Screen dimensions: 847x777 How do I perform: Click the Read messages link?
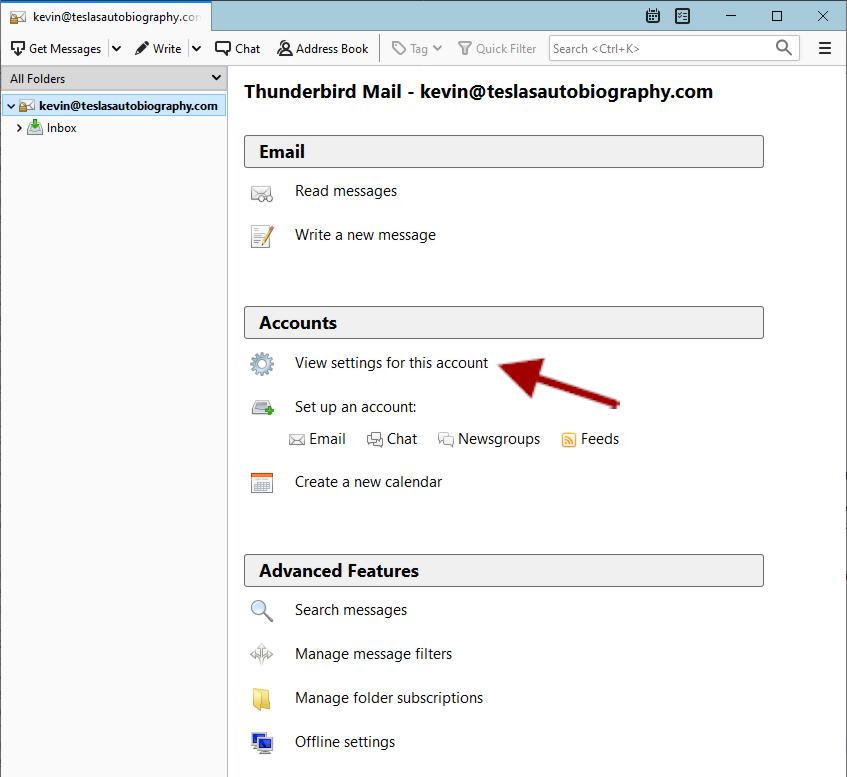[x=346, y=191]
